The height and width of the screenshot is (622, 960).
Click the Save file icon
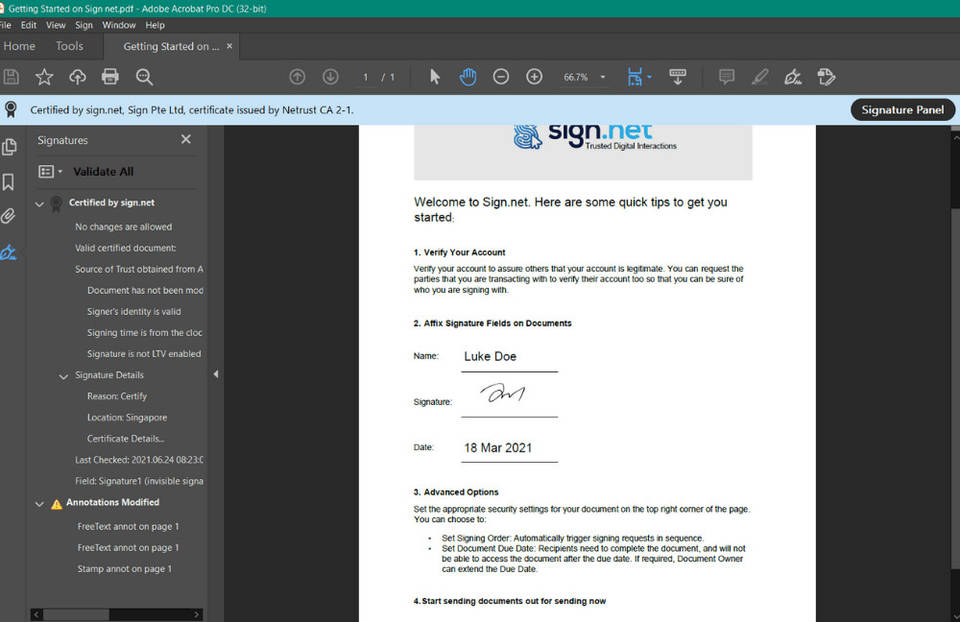coord(11,77)
